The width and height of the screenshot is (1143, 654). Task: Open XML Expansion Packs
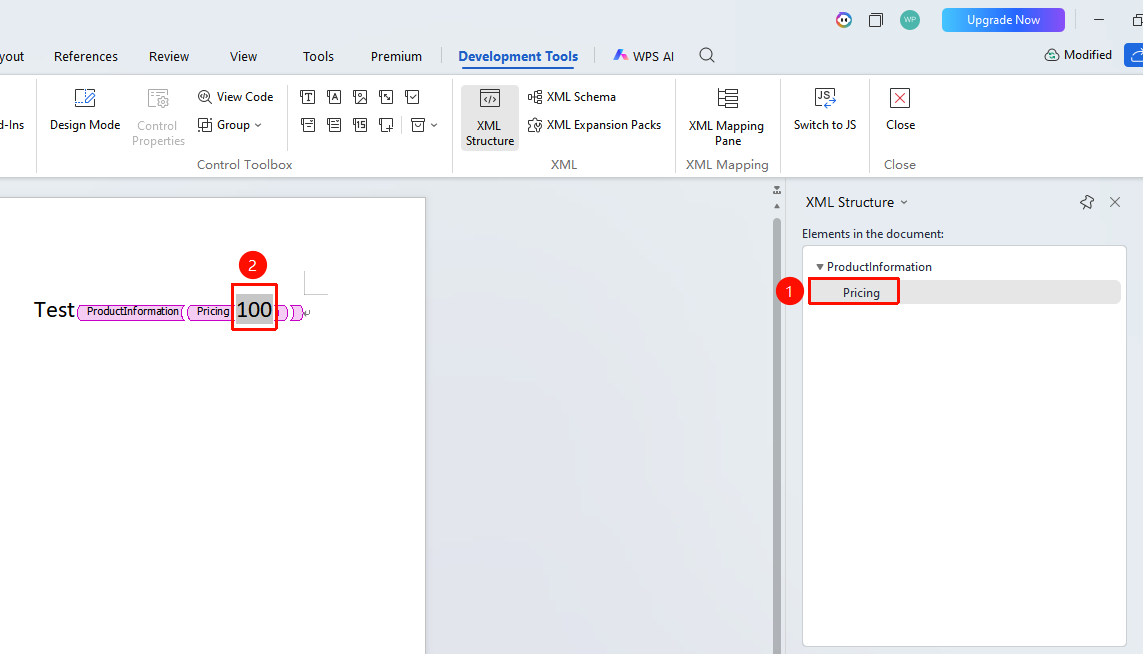coord(594,125)
